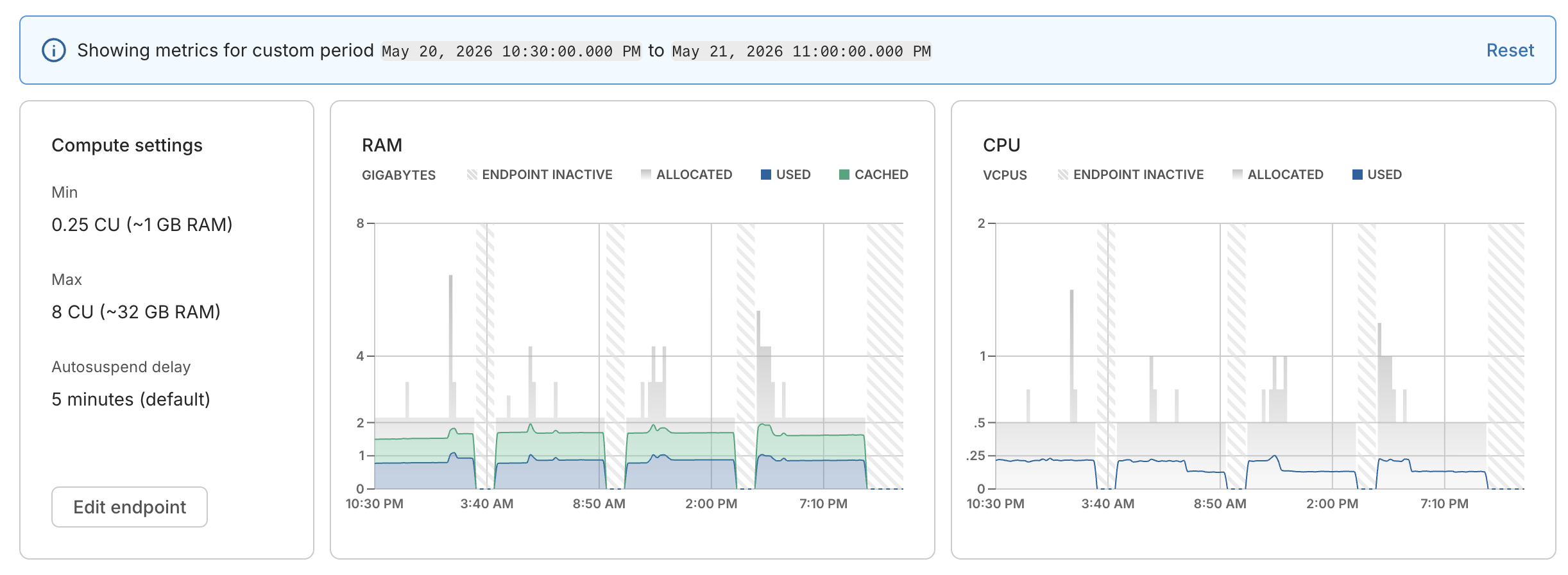Click the GIGABYTES unit label
The width and height of the screenshot is (1568, 575).
point(398,175)
